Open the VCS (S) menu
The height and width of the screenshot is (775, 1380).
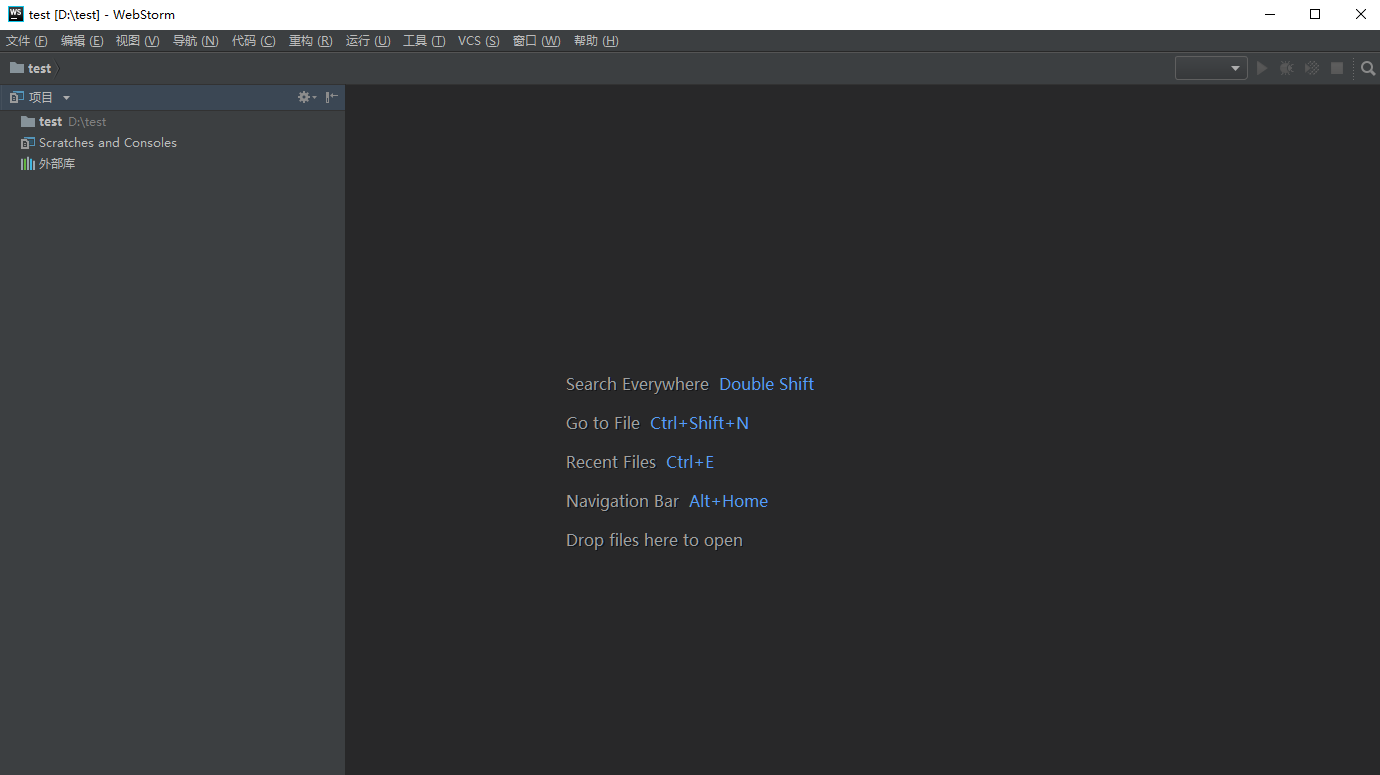pos(478,41)
